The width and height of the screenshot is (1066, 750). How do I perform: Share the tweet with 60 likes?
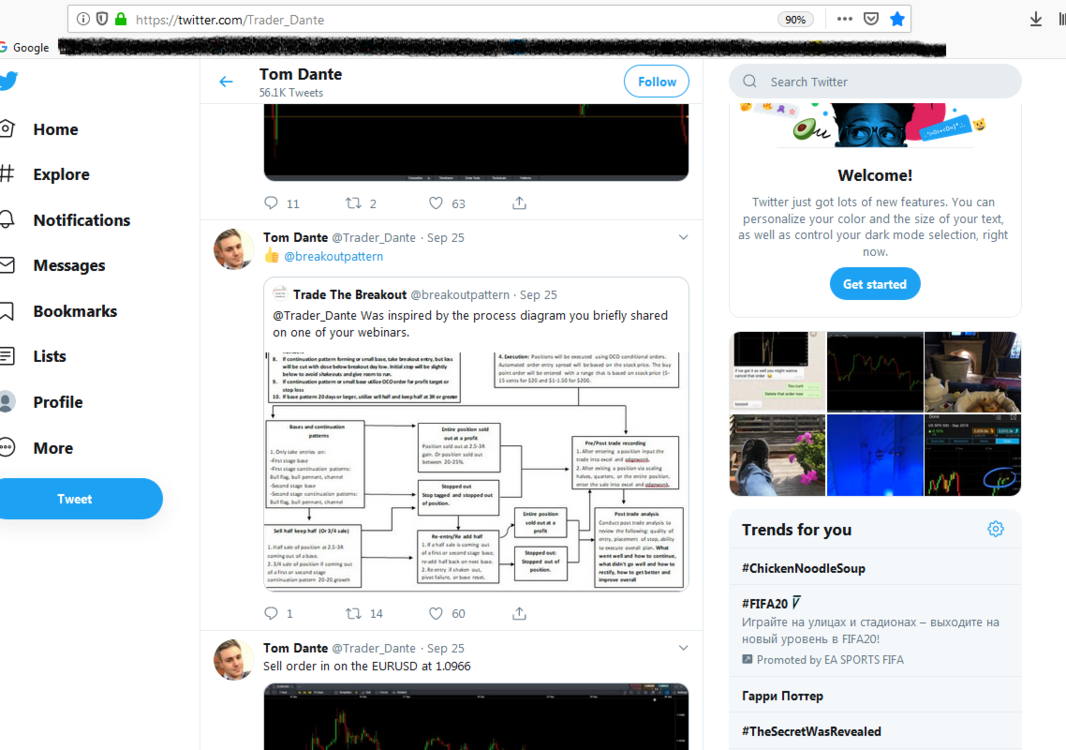point(519,613)
